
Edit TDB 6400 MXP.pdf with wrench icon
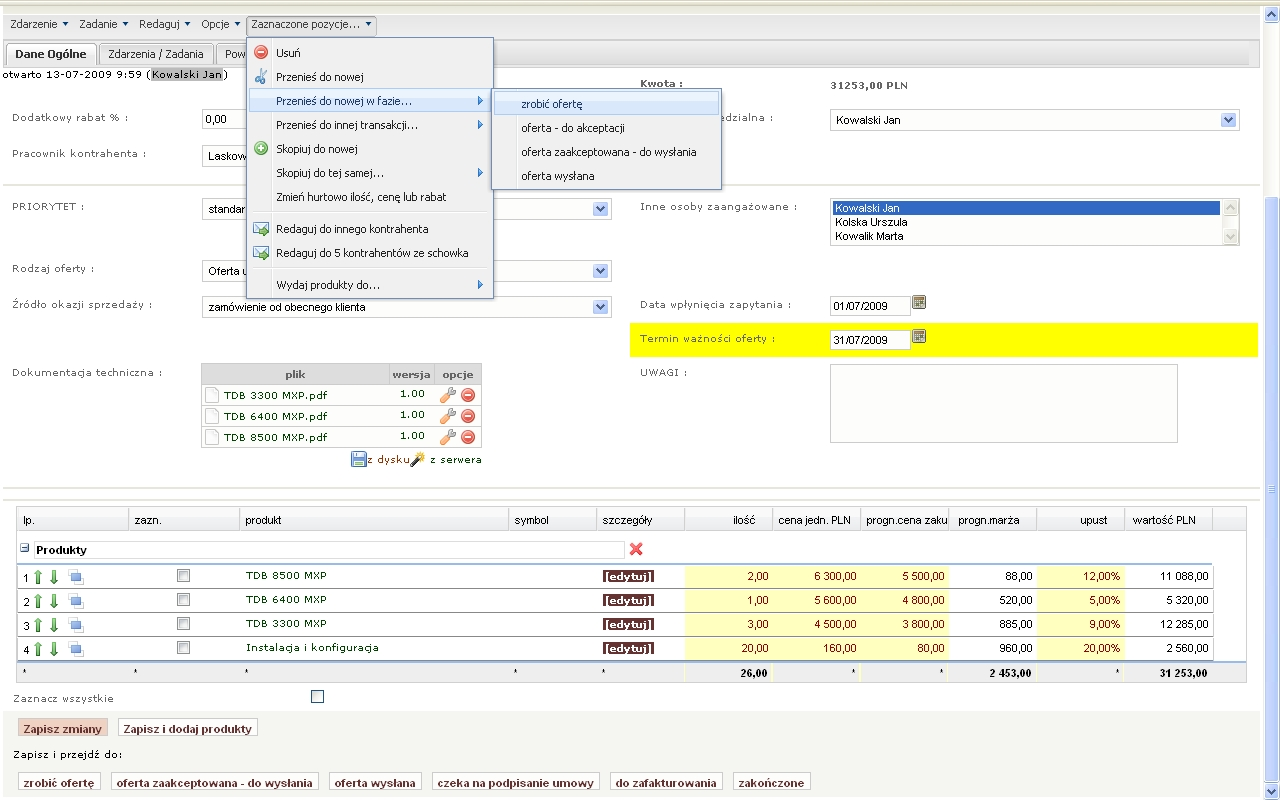(447, 416)
